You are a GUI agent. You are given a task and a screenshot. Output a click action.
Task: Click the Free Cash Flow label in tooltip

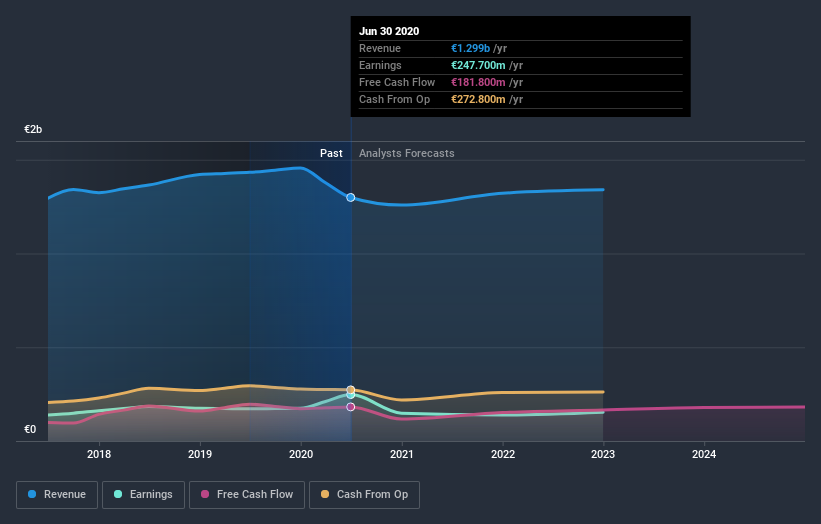point(397,82)
